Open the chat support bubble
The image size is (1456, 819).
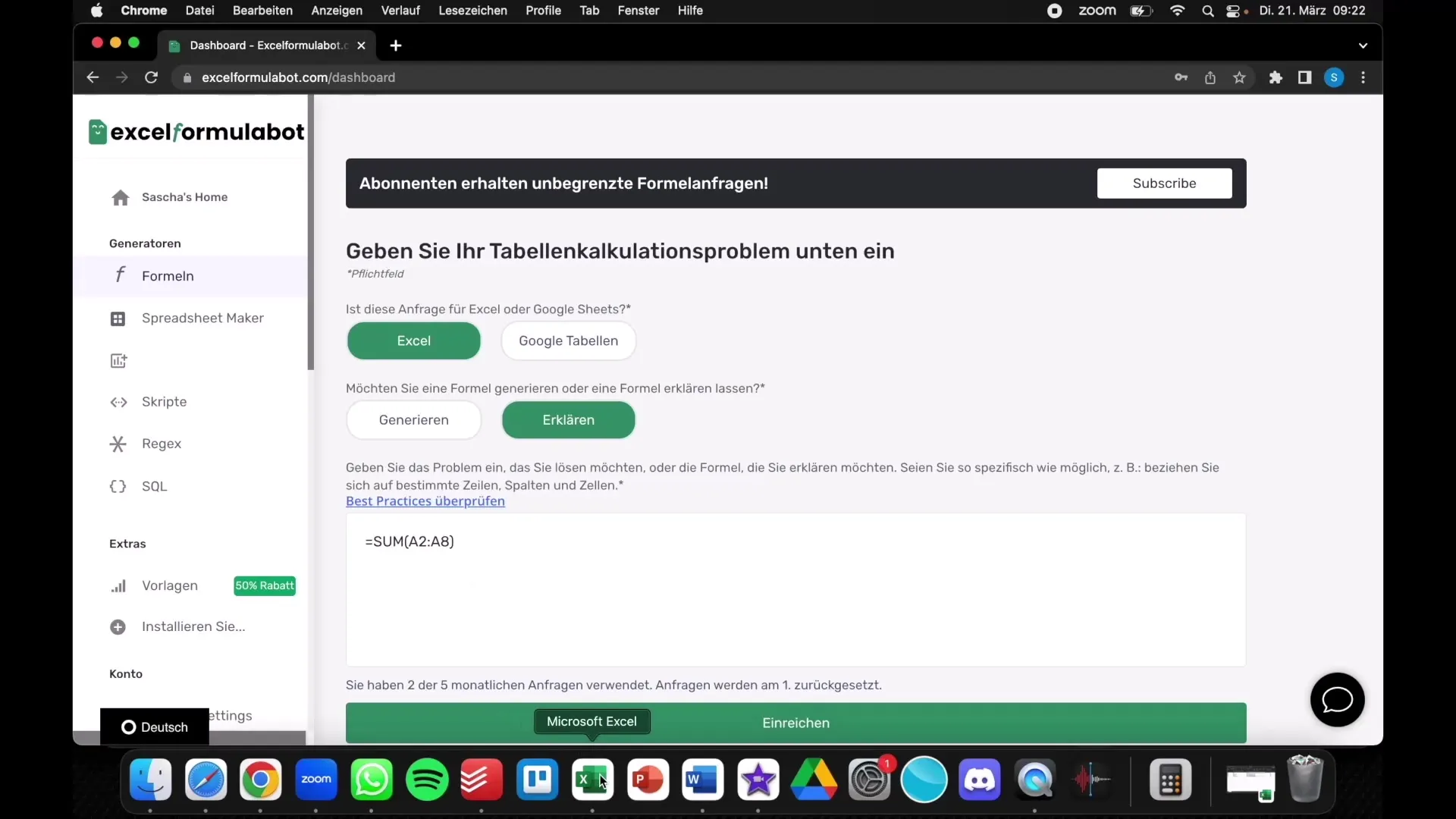tap(1337, 700)
